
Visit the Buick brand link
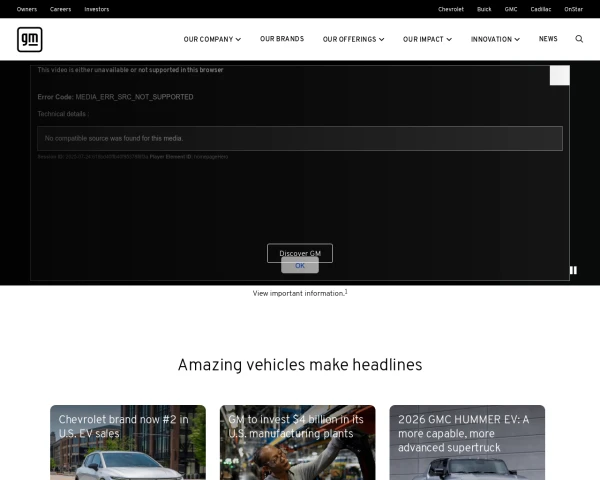[x=484, y=9]
